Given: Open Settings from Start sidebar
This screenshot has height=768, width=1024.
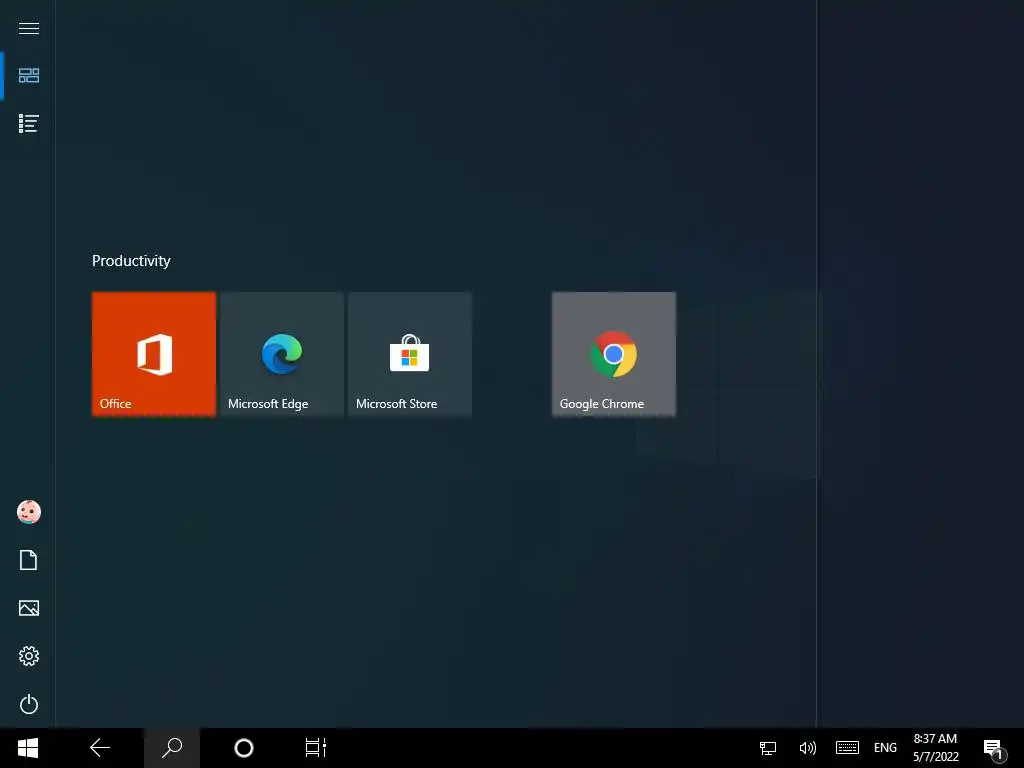Looking at the screenshot, I should [29, 656].
